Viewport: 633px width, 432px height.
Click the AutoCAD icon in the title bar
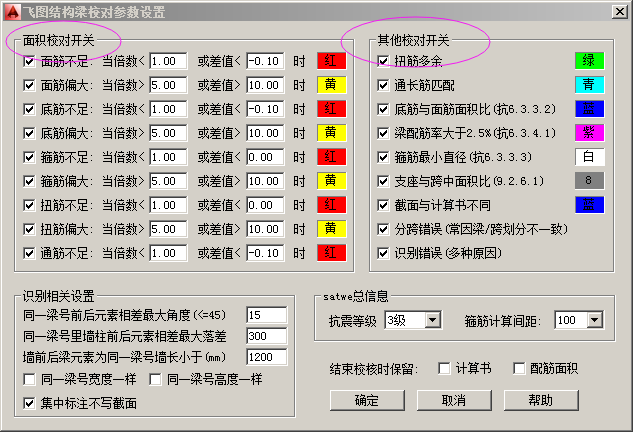pyautogui.click(x=12, y=12)
